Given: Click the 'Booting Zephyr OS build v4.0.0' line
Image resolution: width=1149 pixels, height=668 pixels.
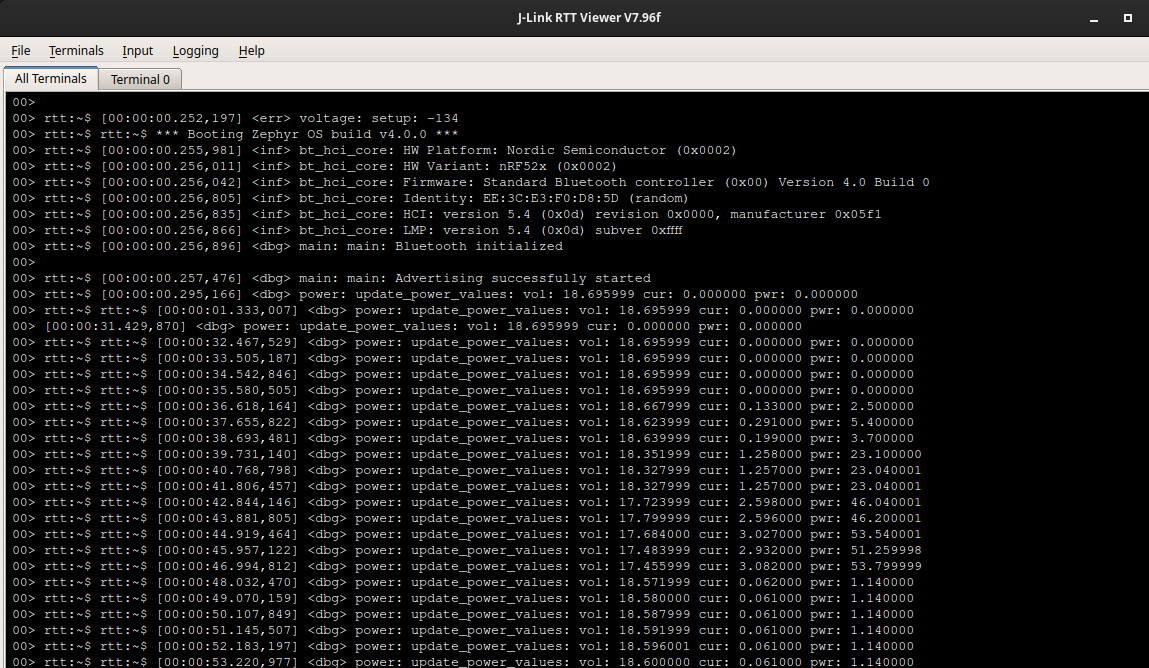Looking at the screenshot, I should 235,134.
